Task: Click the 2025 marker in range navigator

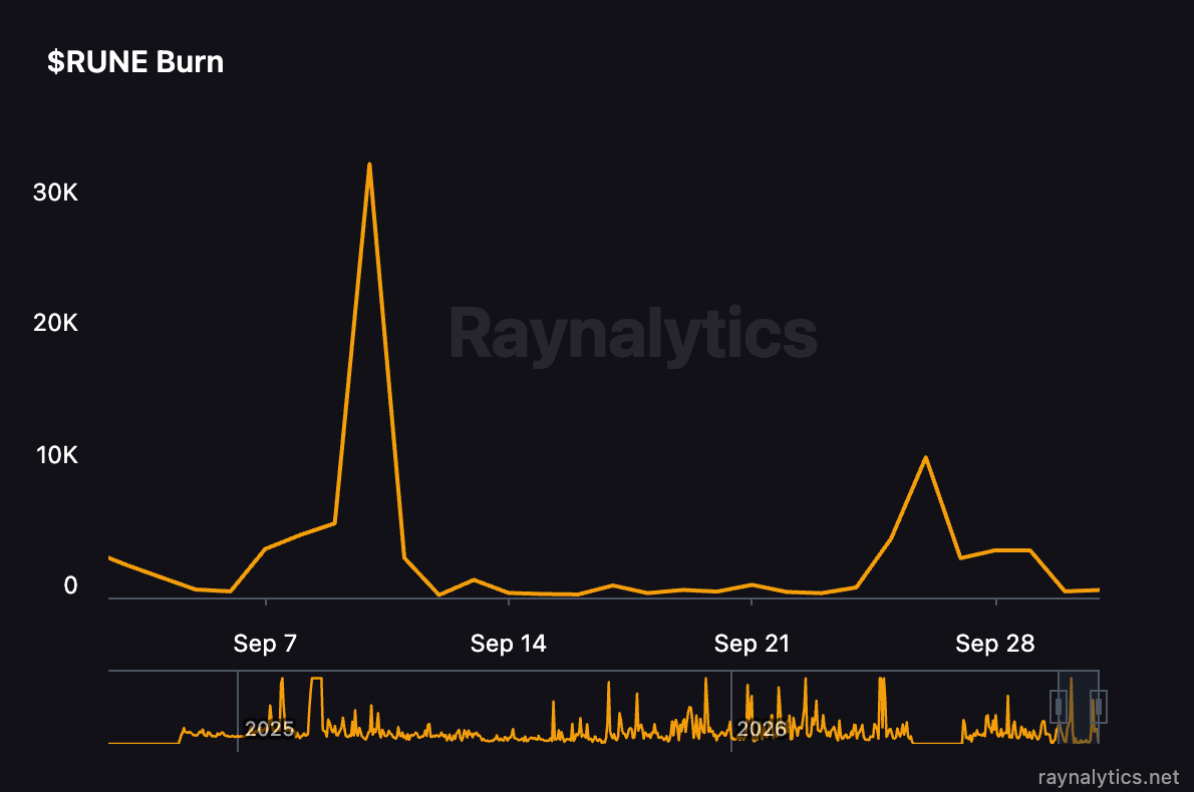Action: [x=270, y=729]
